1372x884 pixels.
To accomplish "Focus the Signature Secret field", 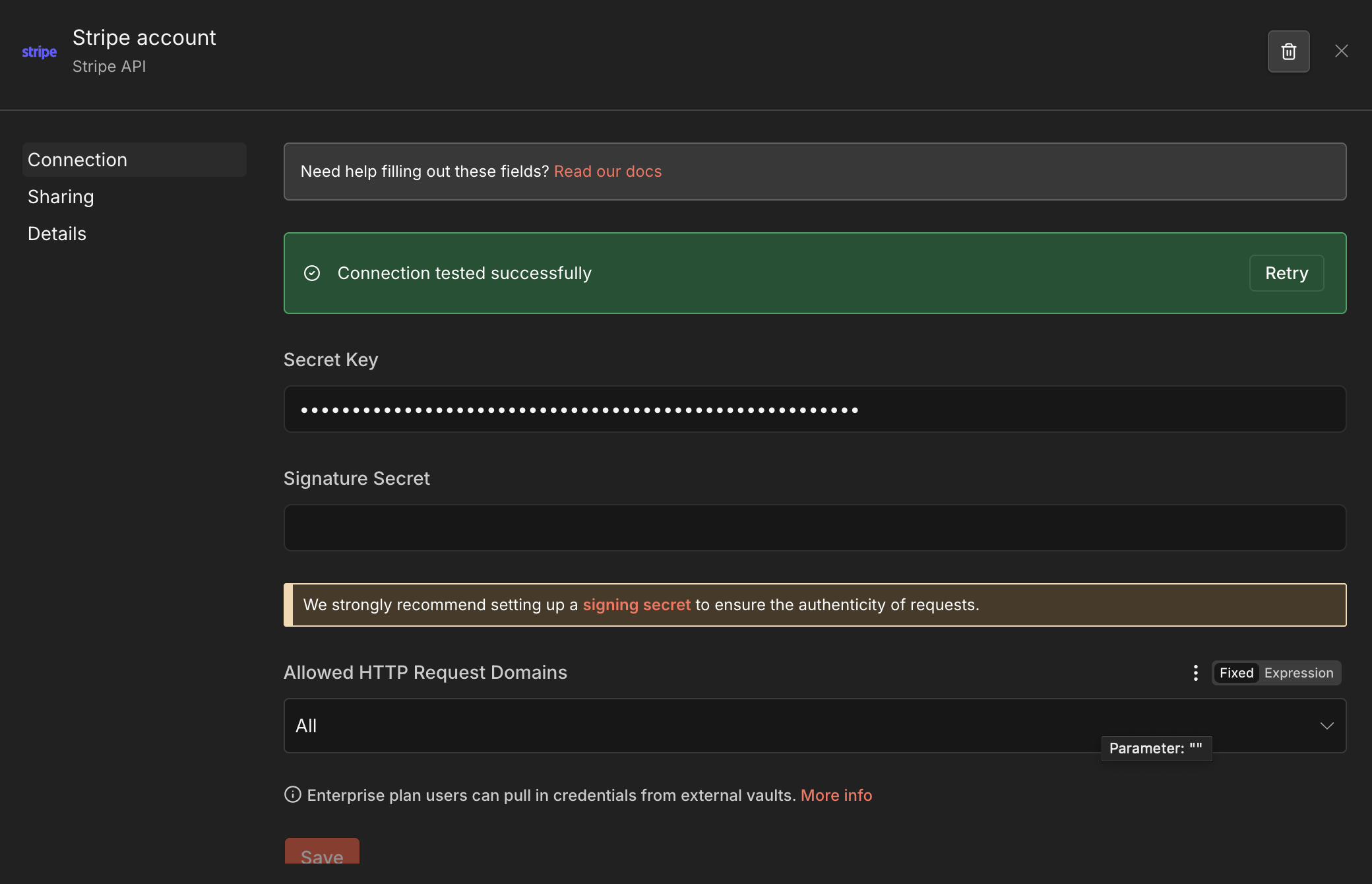I will click(x=815, y=528).
